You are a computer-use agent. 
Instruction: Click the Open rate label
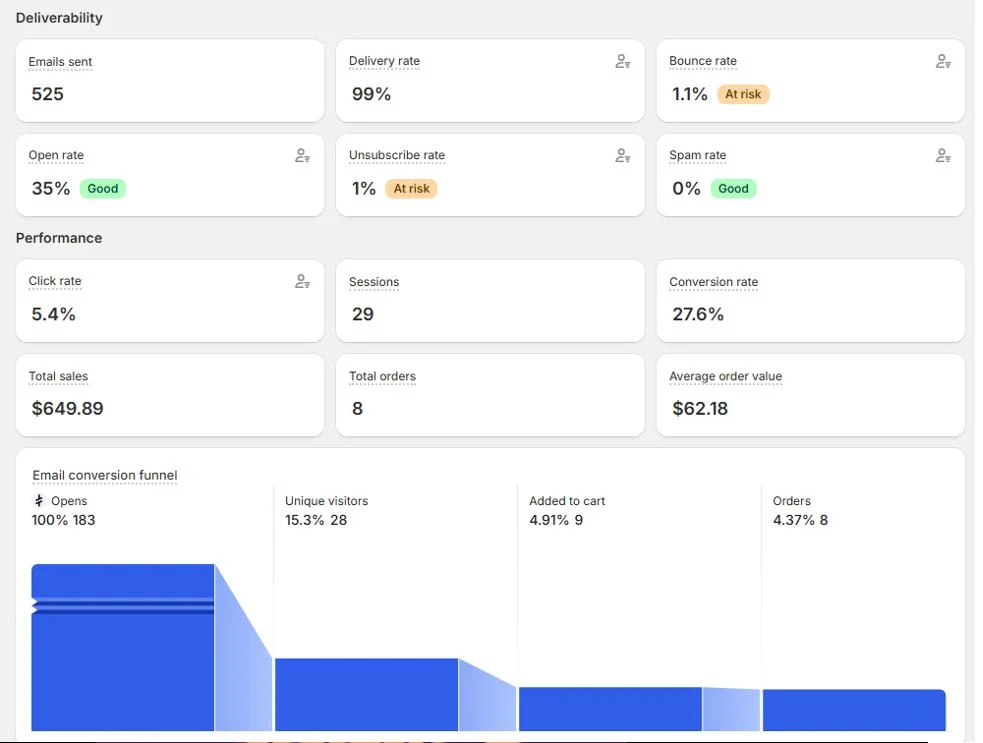click(56, 155)
